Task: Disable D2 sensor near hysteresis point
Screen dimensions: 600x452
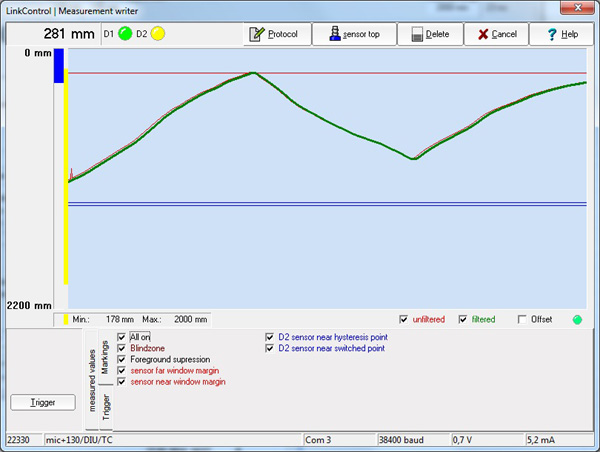Action: [269, 337]
